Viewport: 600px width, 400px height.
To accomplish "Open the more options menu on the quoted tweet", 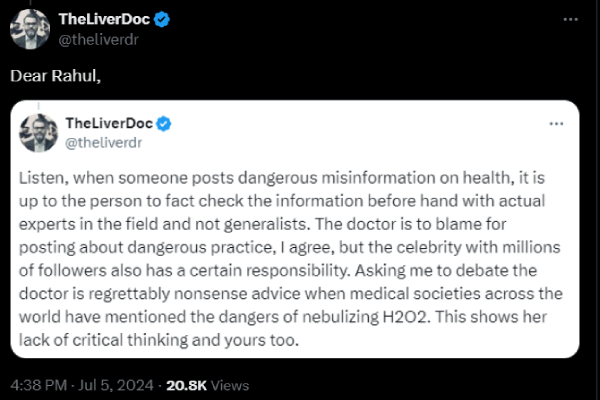I will 556,123.
